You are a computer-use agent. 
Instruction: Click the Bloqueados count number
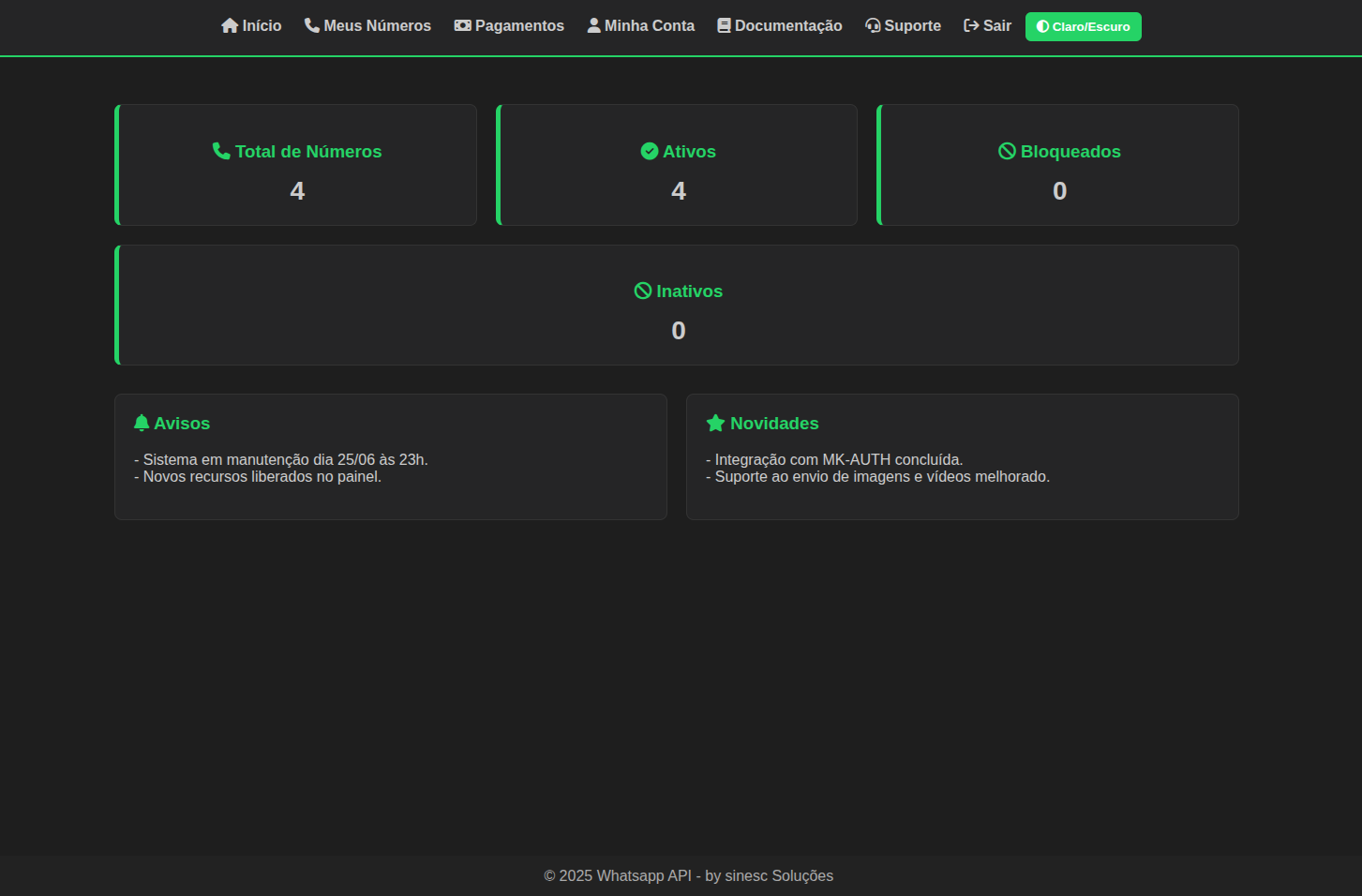1059,191
